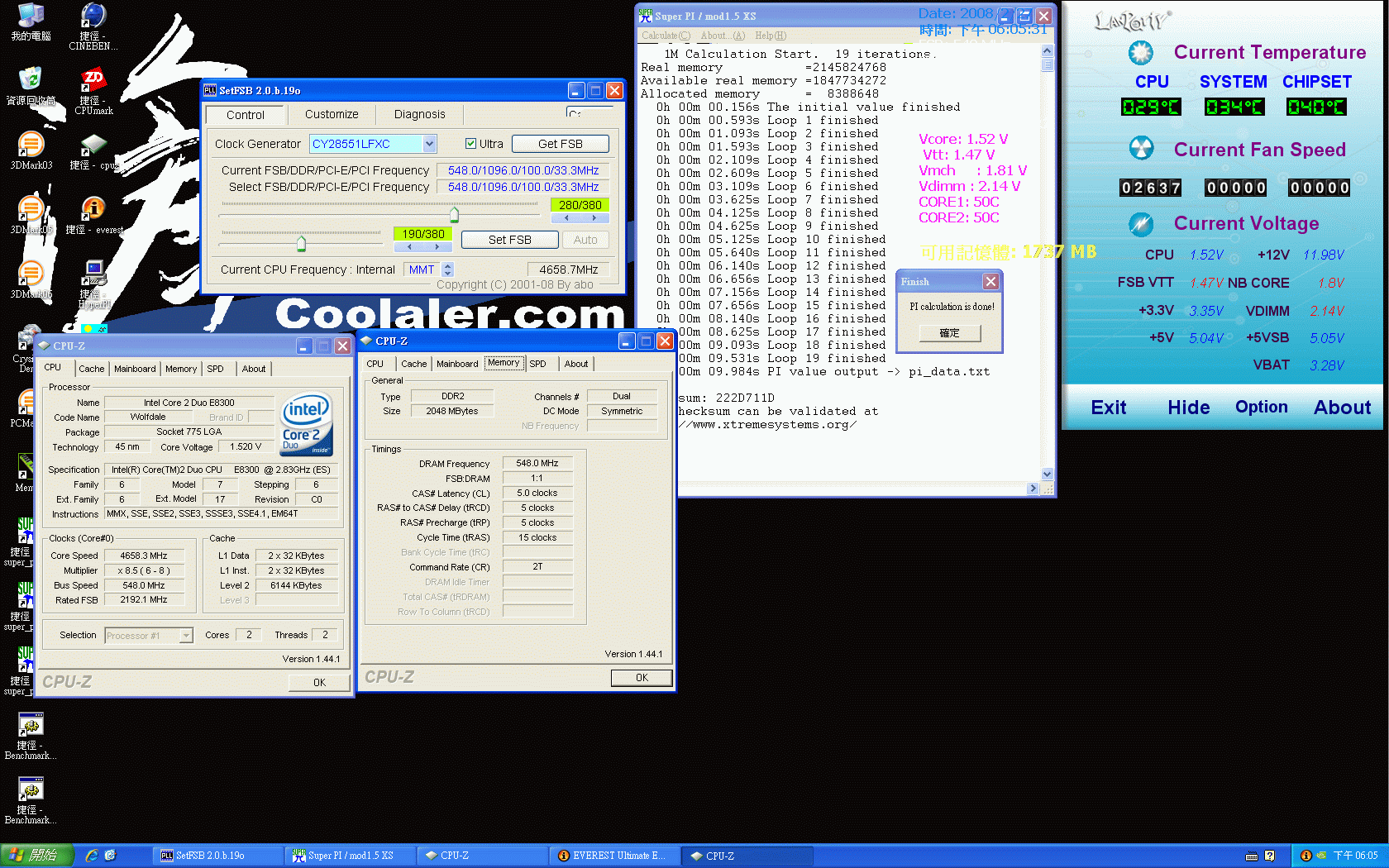Open the Help menu in Super PI
Image resolution: width=1389 pixels, height=868 pixels.
click(771, 36)
